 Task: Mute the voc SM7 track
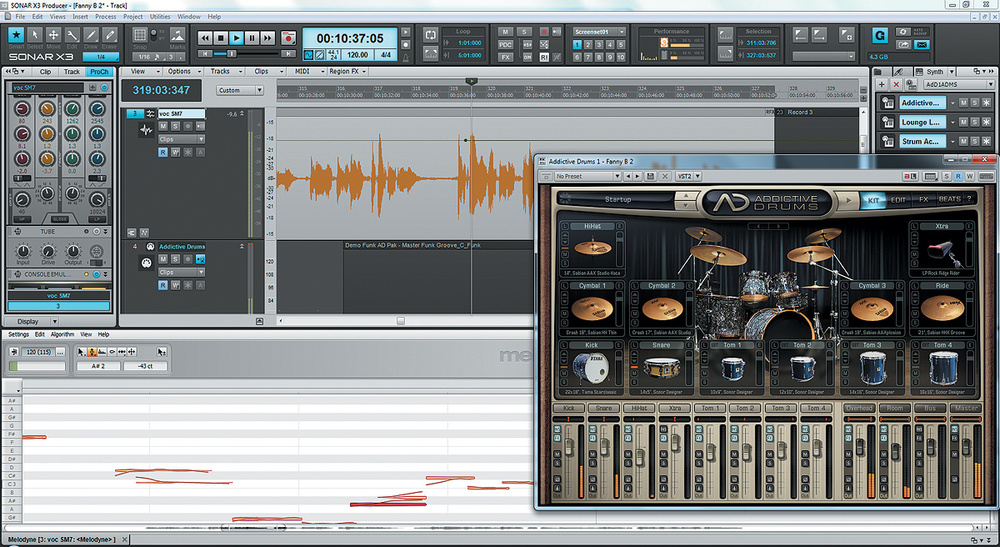[x=163, y=126]
